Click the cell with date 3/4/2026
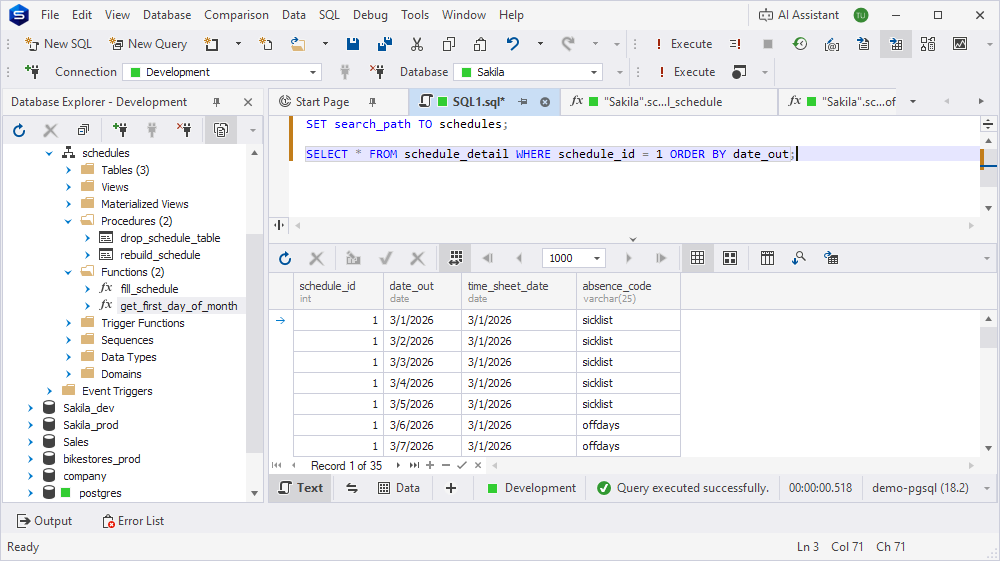Screen dimensions: 1000x561 point(422,383)
